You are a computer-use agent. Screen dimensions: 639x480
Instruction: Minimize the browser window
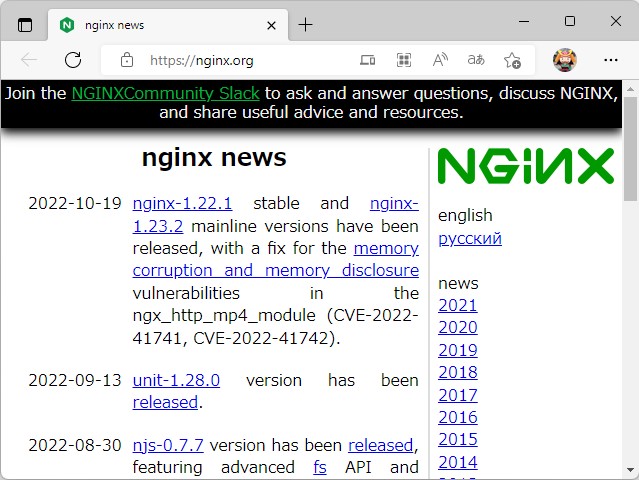[524, 21]
